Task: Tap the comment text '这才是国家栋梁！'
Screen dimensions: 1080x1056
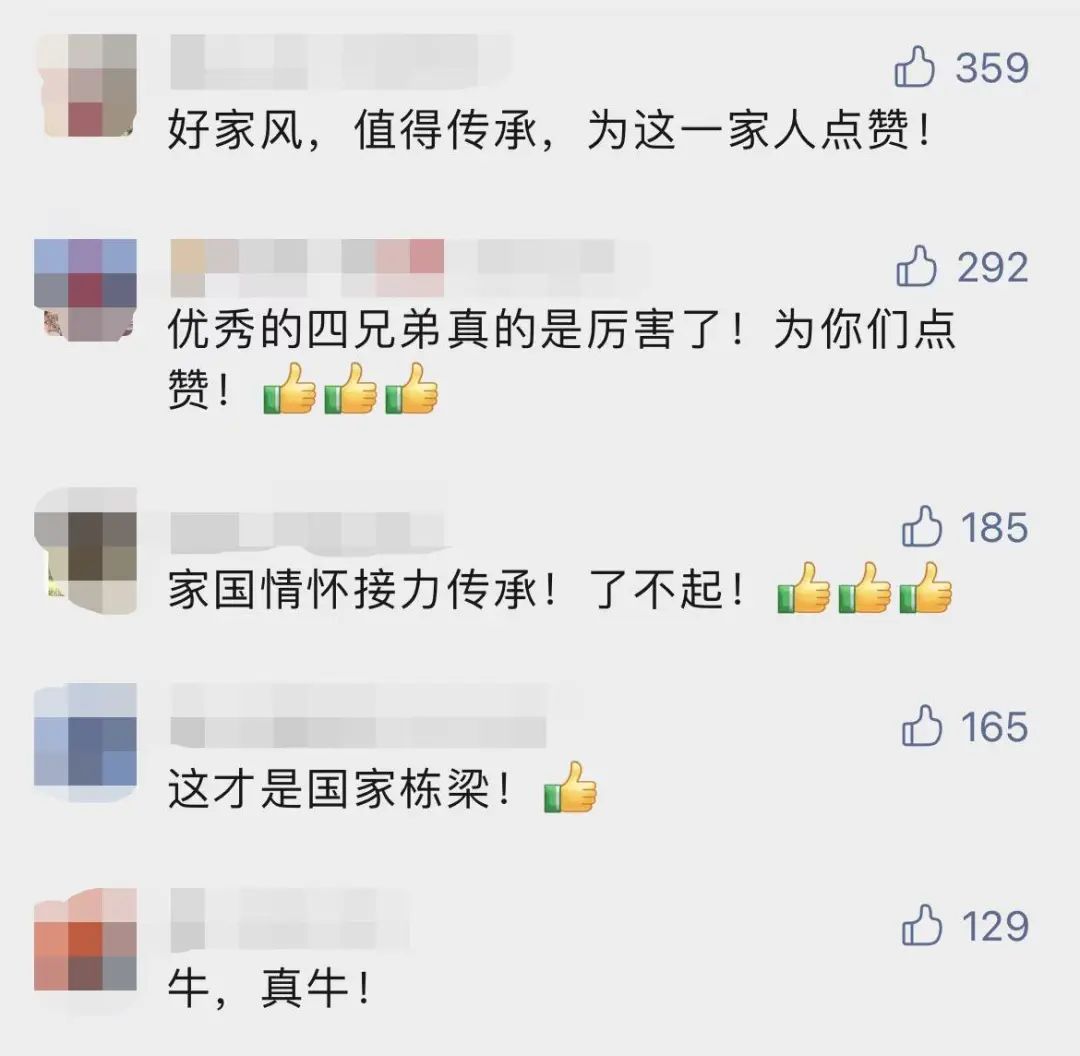Action: click(x=341, y=789)
